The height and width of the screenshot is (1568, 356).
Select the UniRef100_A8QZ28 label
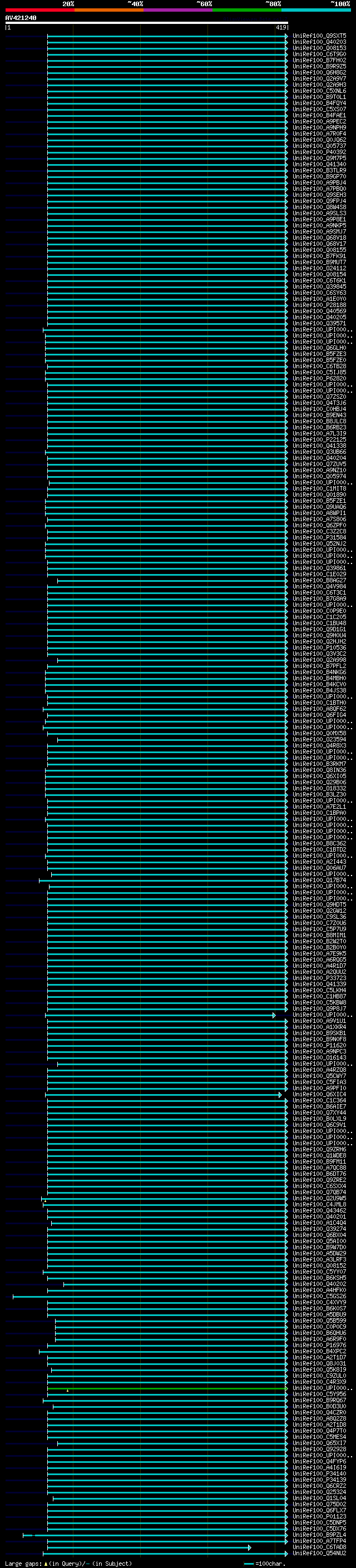pyautogui.click(x=319, y=1418)
